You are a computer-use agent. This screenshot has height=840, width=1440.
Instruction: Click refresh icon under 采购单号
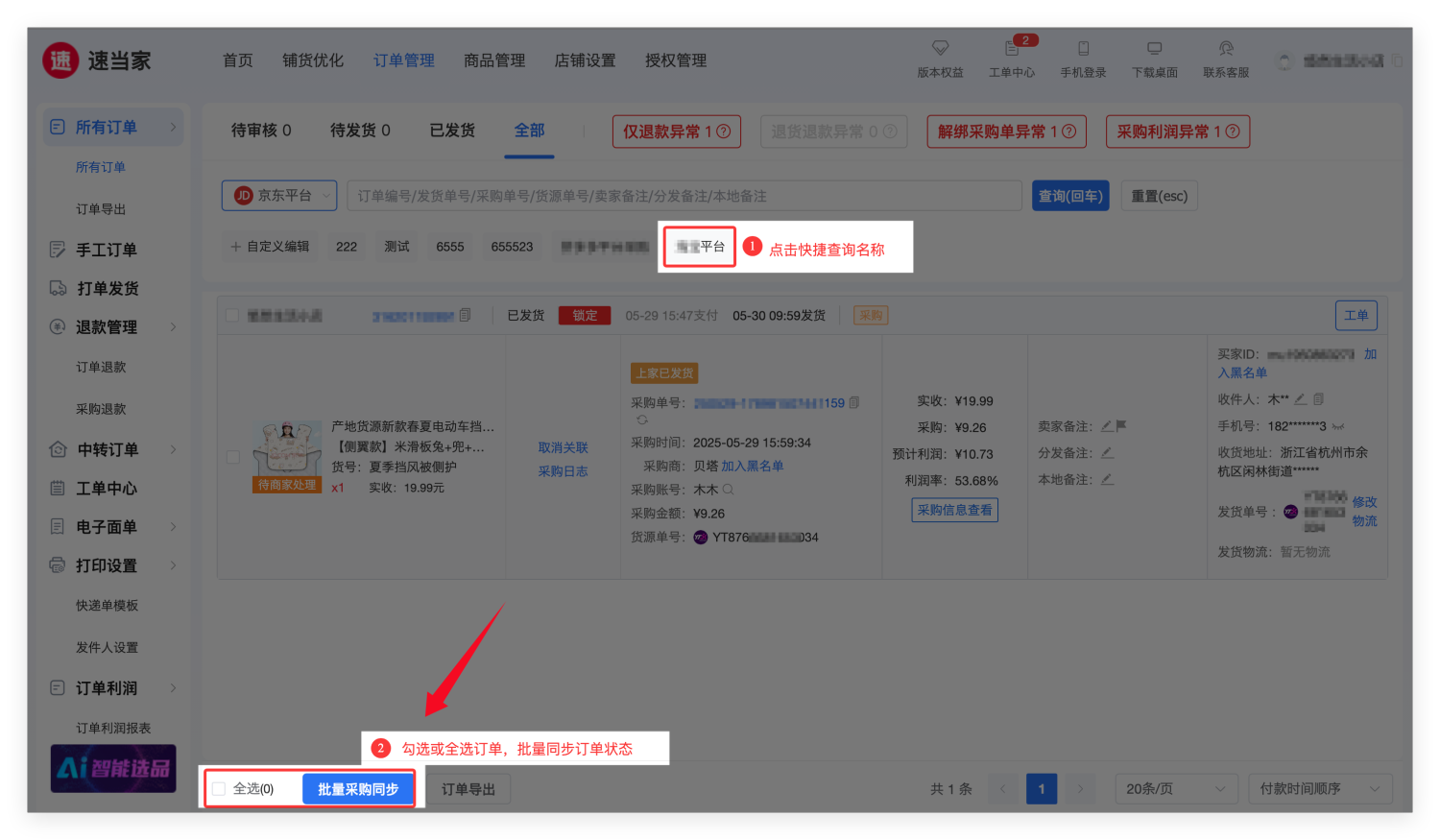coord(642,420)
